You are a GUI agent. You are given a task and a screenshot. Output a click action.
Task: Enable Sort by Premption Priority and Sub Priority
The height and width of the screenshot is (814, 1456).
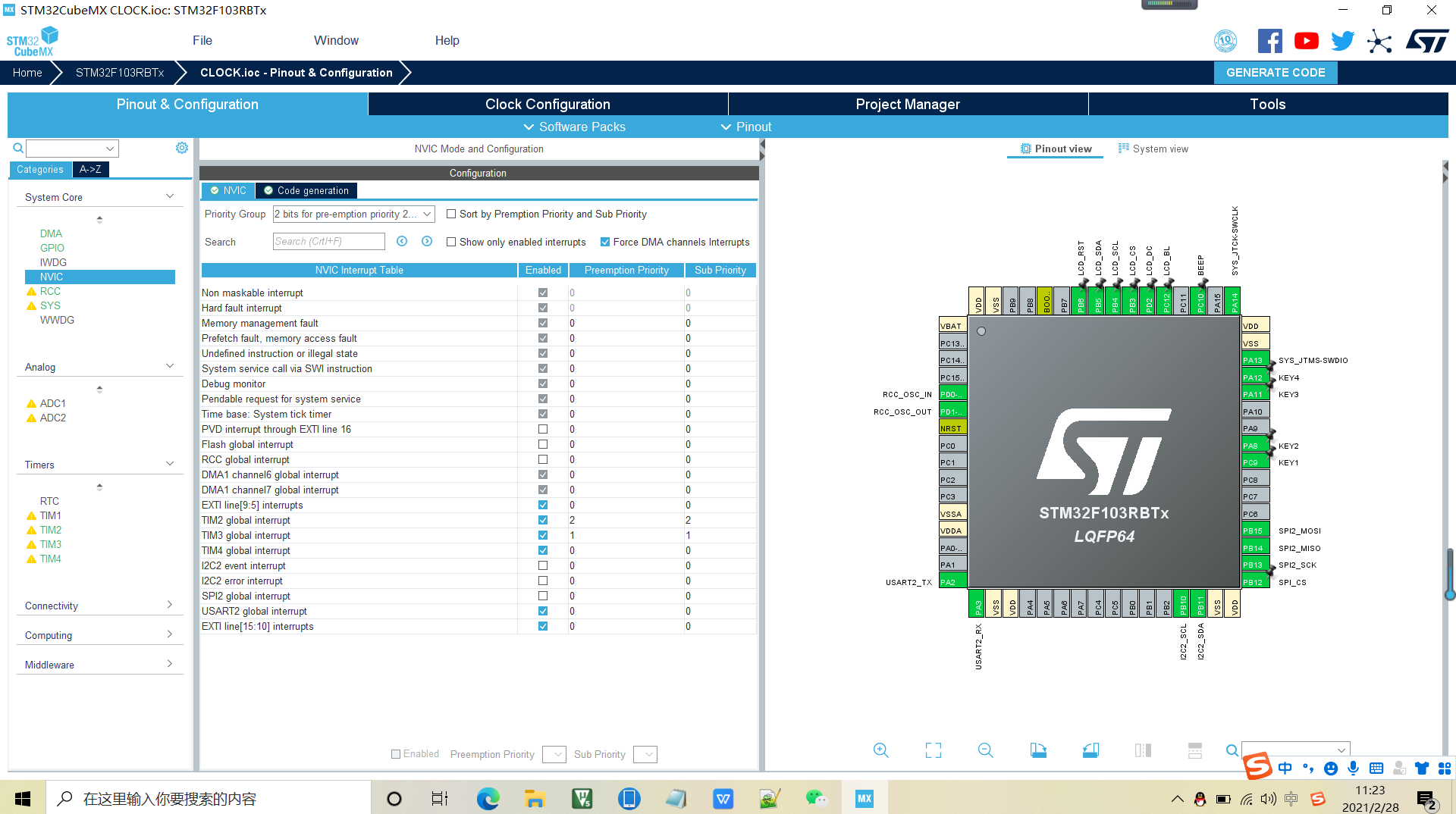(x=451, y=214)
